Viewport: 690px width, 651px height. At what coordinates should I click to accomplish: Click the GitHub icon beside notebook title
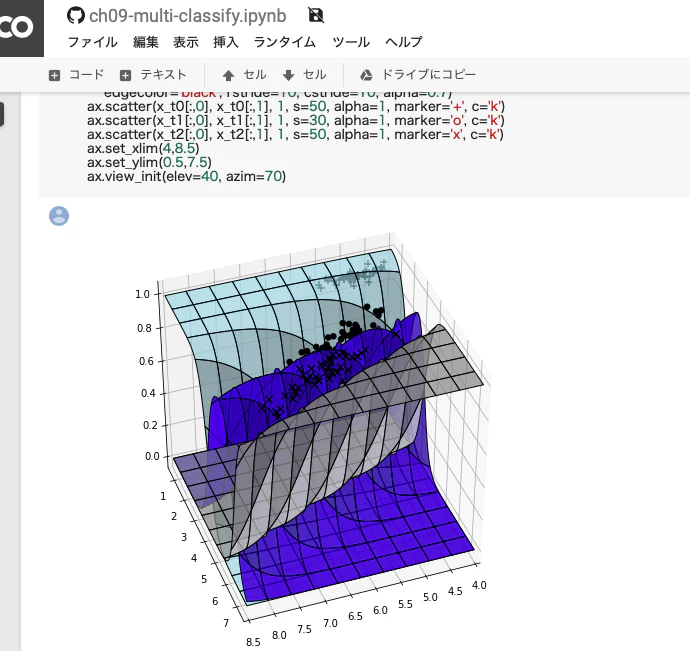[x=76, y=16]
